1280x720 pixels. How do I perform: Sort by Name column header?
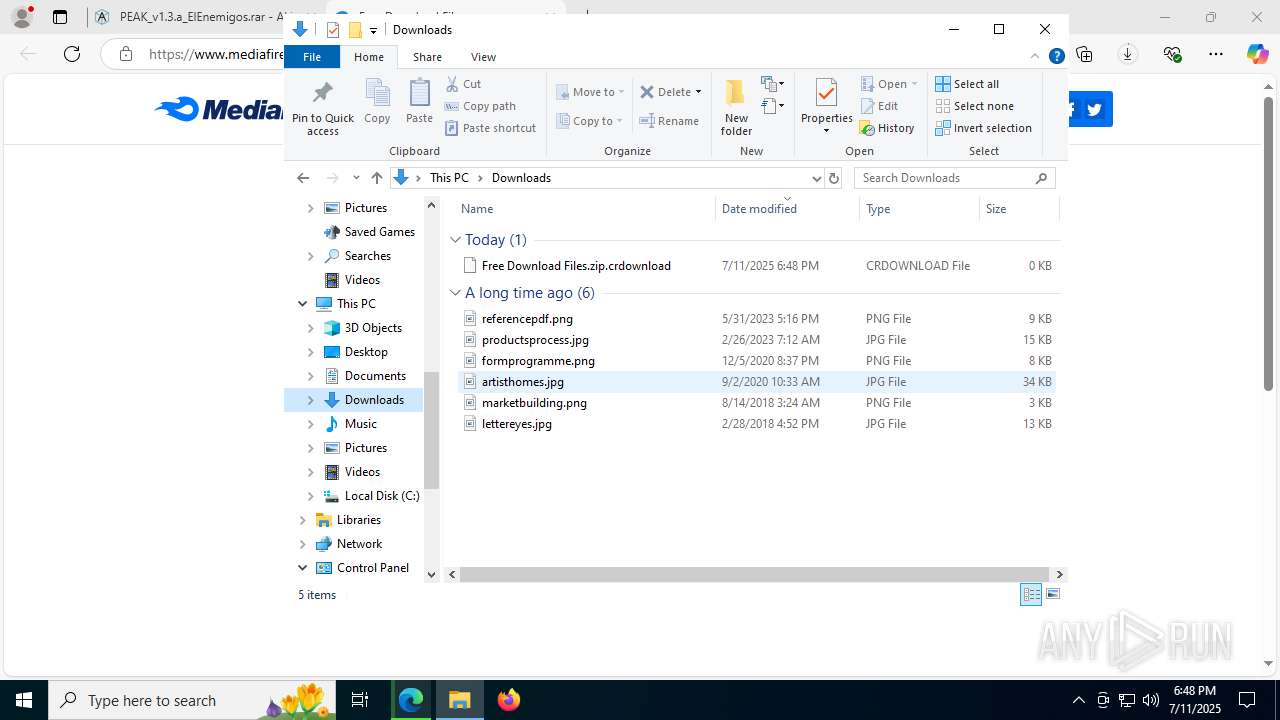(x=585, y=209)
